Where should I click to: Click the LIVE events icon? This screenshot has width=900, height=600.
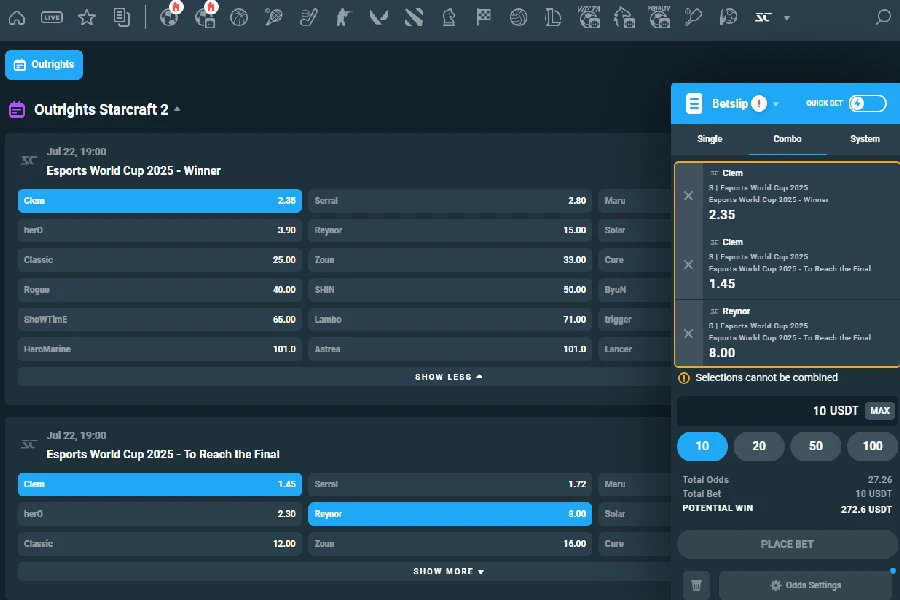[x=51, y=17]
